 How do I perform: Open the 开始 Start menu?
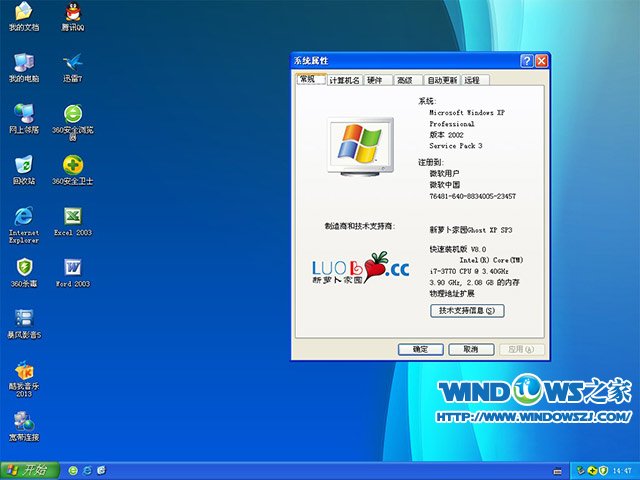[x=28, y=470]
